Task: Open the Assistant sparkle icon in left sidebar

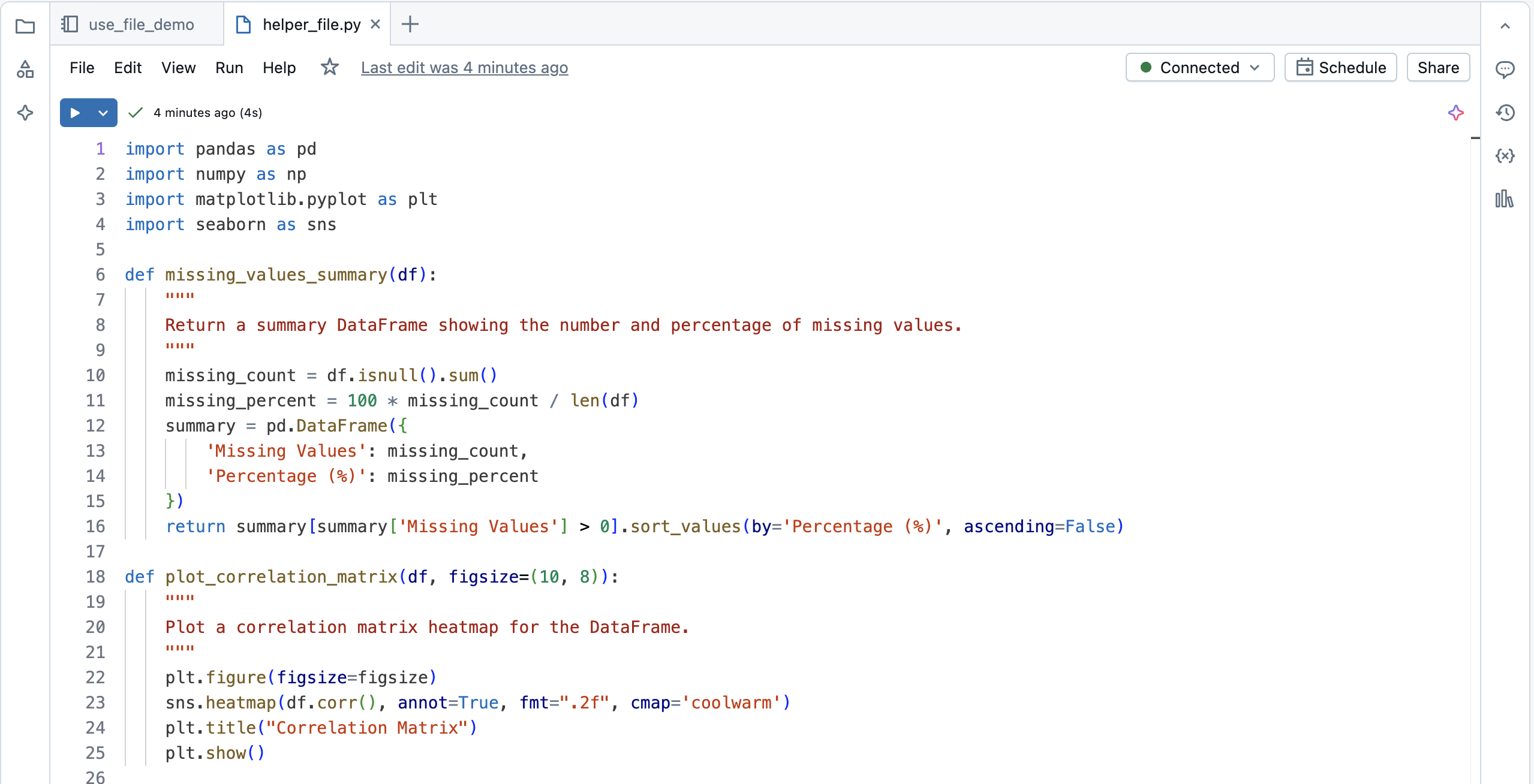Action: 25,113
